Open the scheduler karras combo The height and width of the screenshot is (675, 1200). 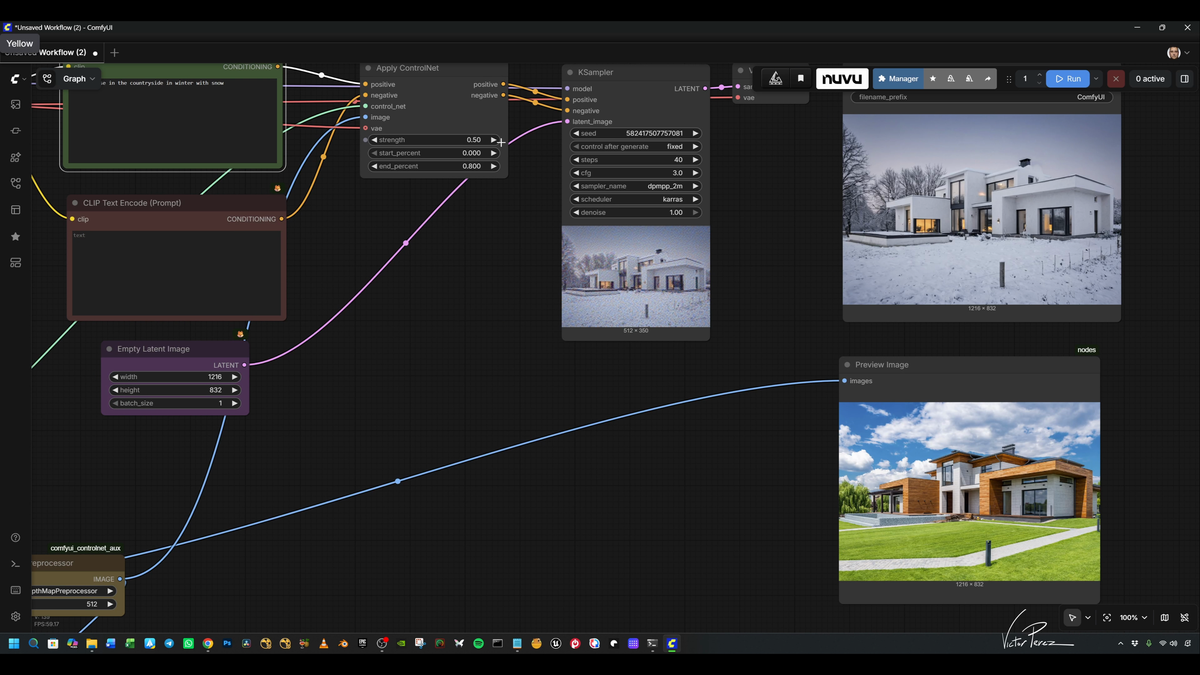click(636, 199)
